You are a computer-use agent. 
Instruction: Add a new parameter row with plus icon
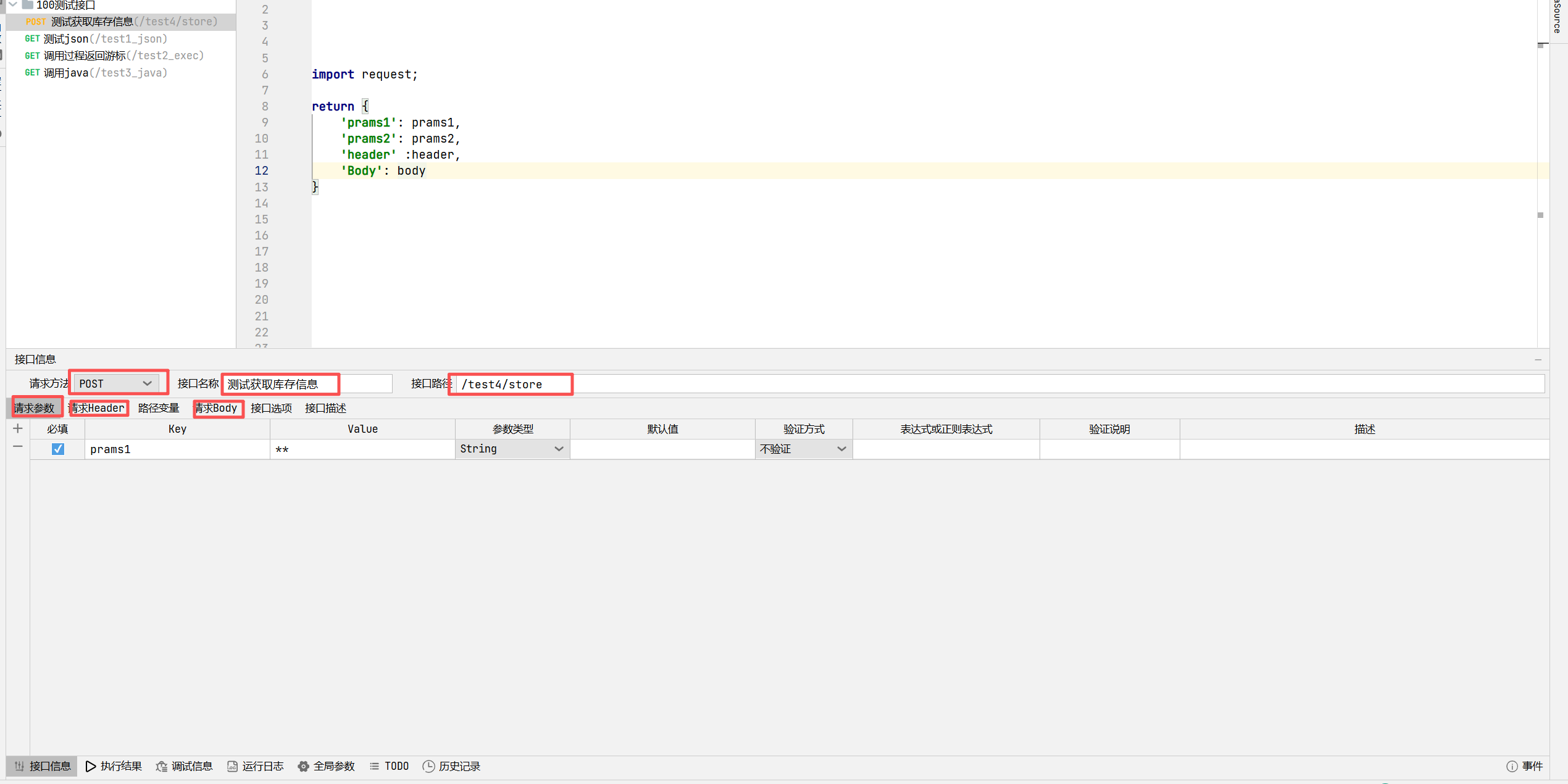click(17, 428)
